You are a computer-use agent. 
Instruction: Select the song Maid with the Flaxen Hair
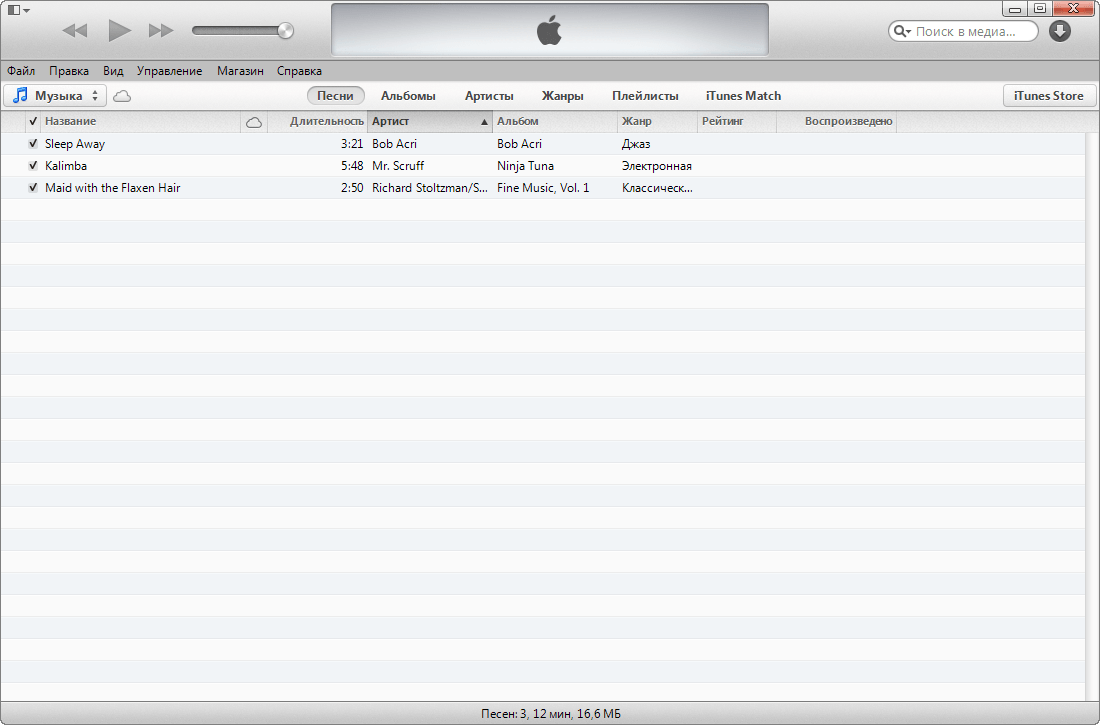coord(113,188)
